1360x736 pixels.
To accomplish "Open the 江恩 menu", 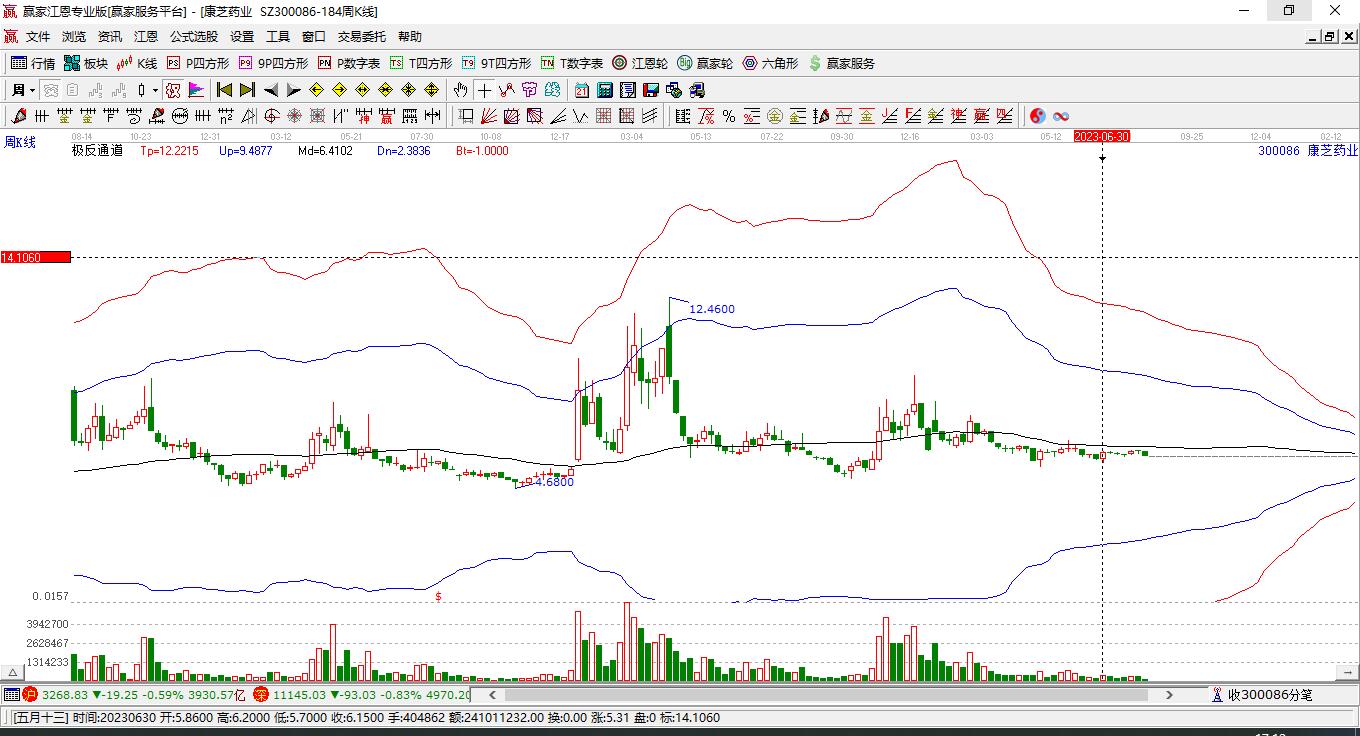I will [146, 37].
